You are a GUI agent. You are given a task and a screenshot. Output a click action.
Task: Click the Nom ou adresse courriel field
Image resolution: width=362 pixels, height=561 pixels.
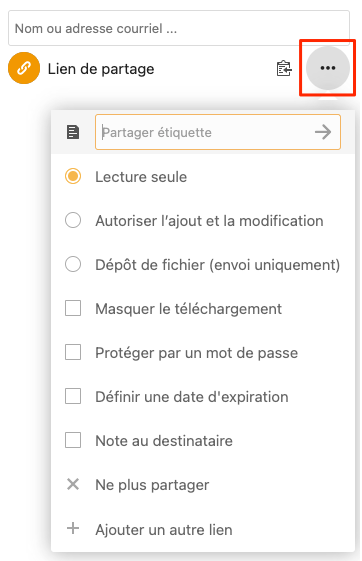click(179, 28)
